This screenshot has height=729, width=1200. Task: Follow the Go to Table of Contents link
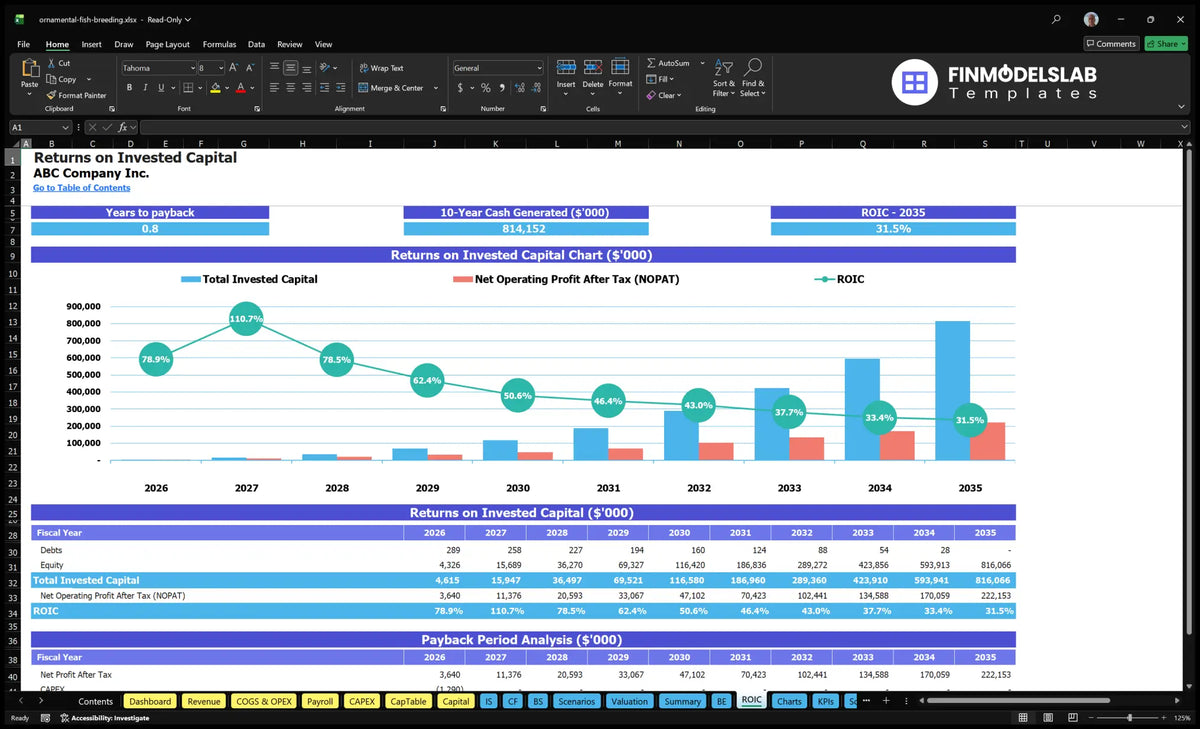(x=81, y=188)
